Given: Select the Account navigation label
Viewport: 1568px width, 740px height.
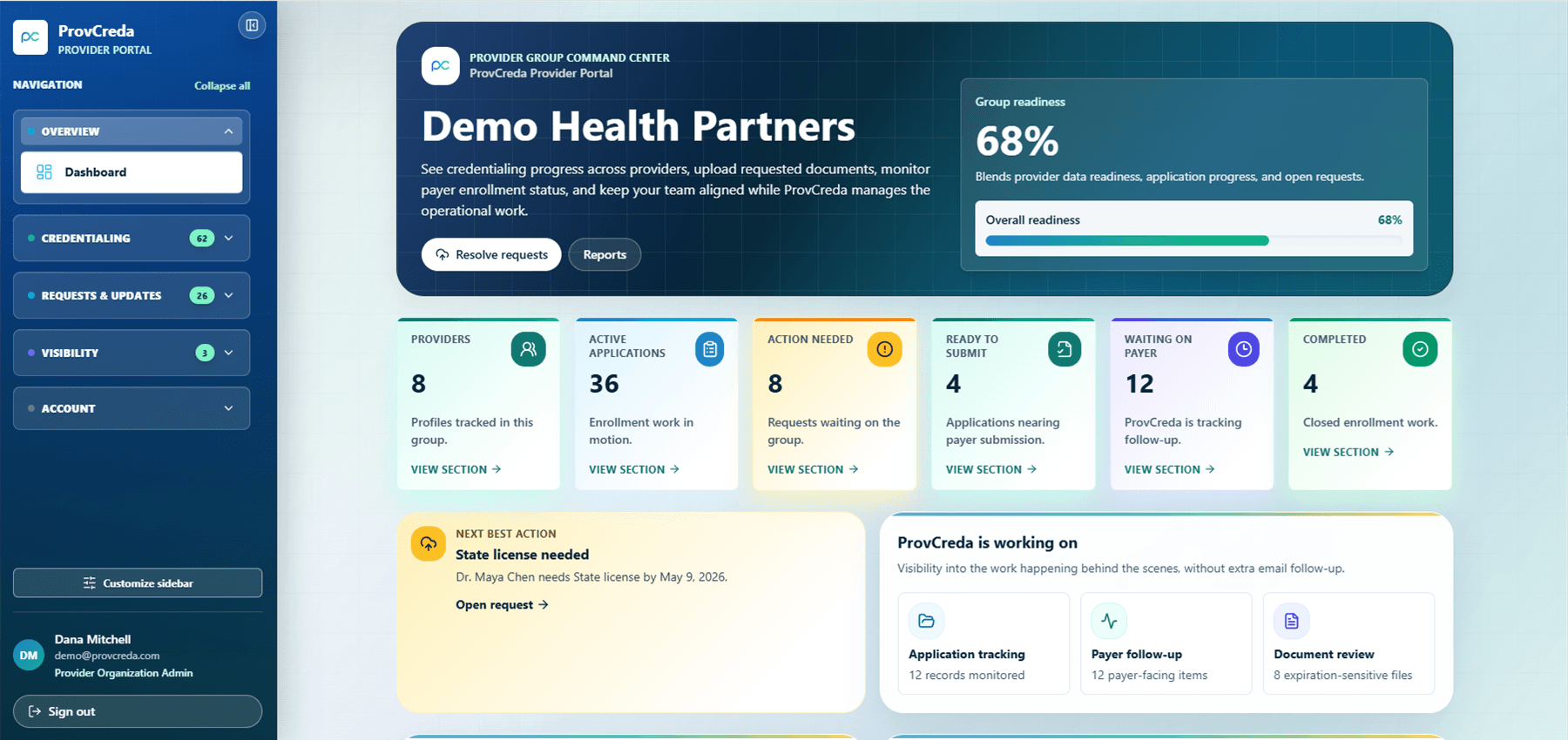Looking at the screenshot, I should pos(68,408).
